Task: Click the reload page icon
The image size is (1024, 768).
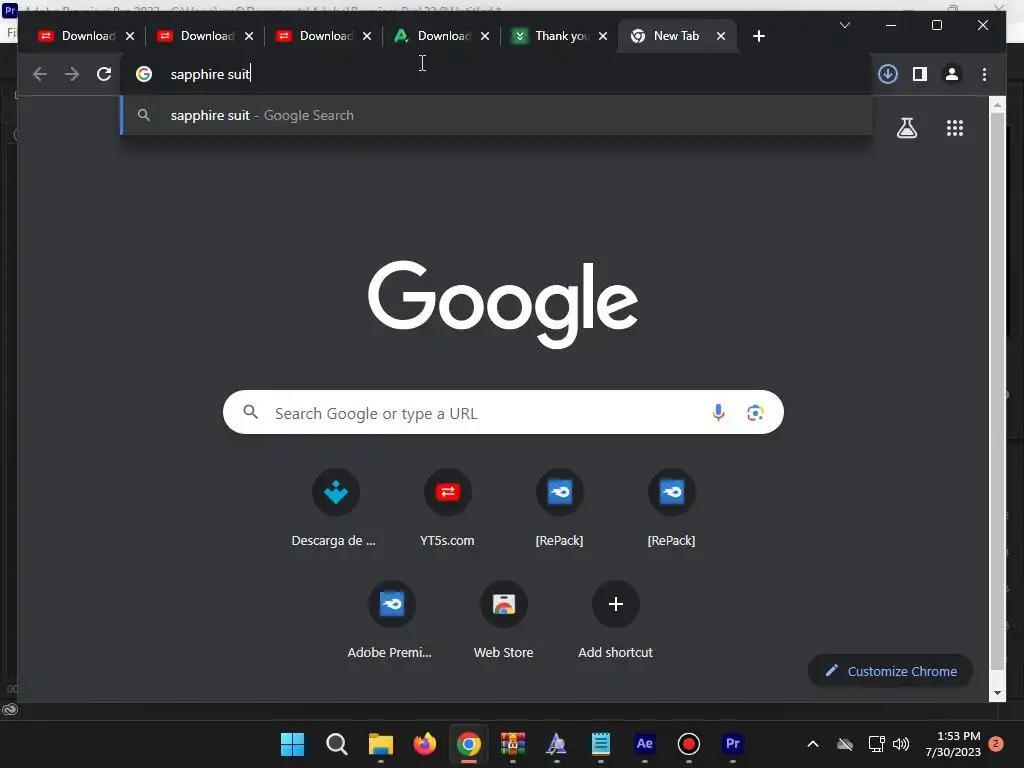Action: 104,74
